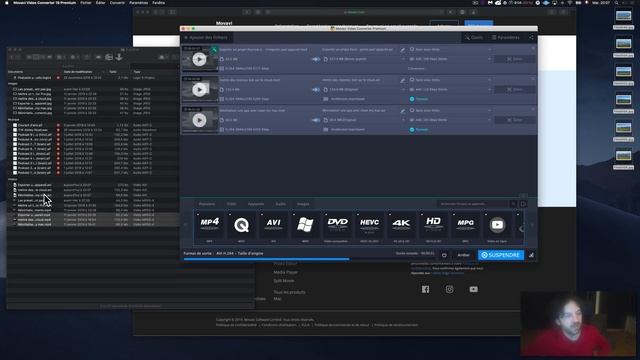
Task: Click pencil rename icon on 'mettre des' row
Action: click(x=402, y=80)
